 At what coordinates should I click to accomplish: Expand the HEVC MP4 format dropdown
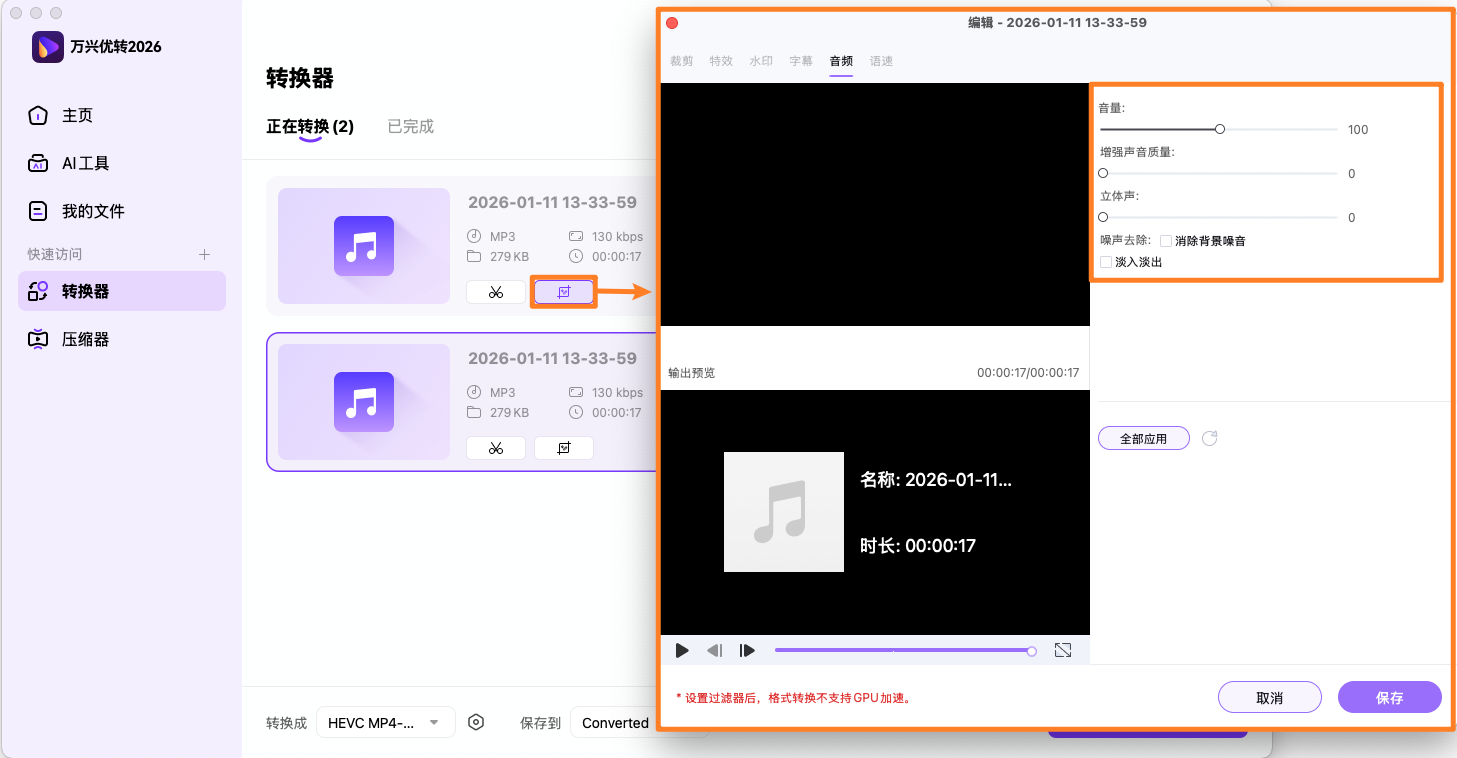pos(385,722)
